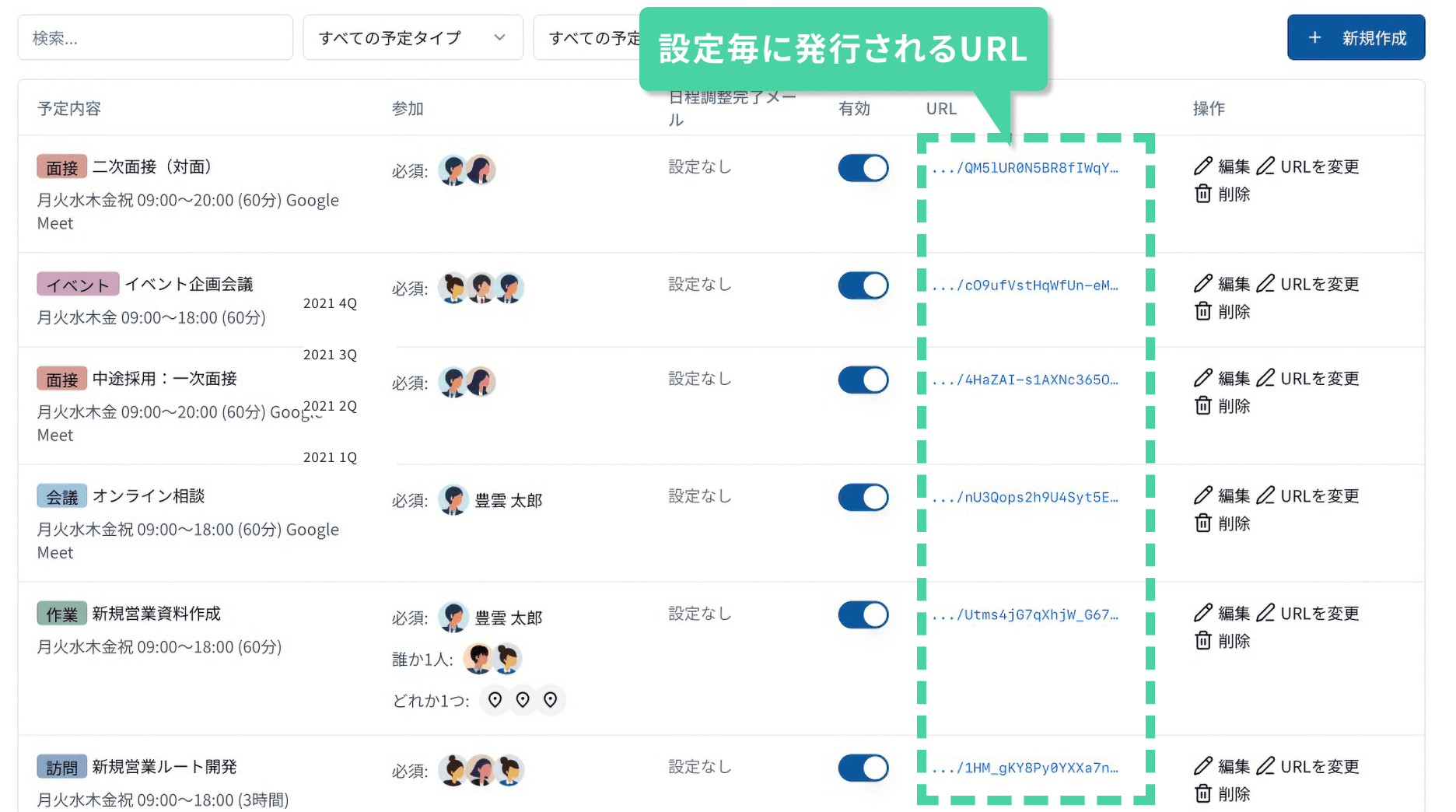Click the 検索 search input field
Viewport: 1456px width, 812px height.
click(x=155, y=37)
